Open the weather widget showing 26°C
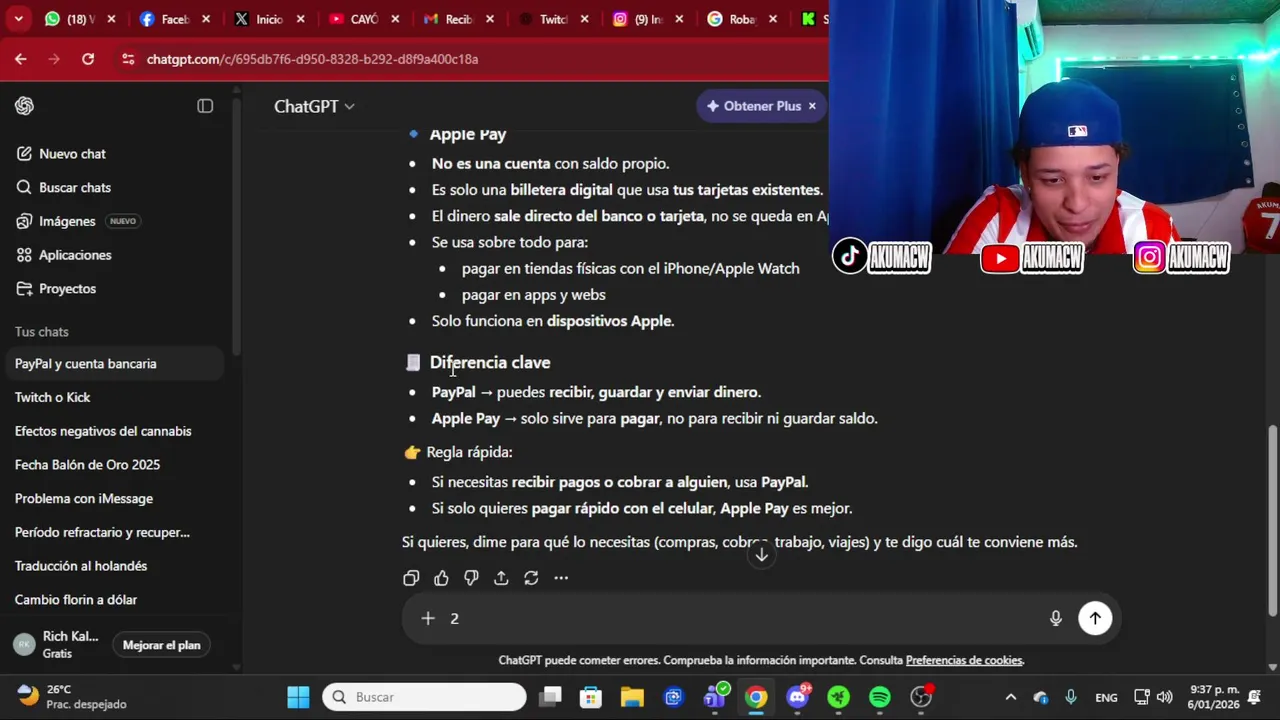The height and width of the screenshot is (720, 1280). (x=72, y=697)
